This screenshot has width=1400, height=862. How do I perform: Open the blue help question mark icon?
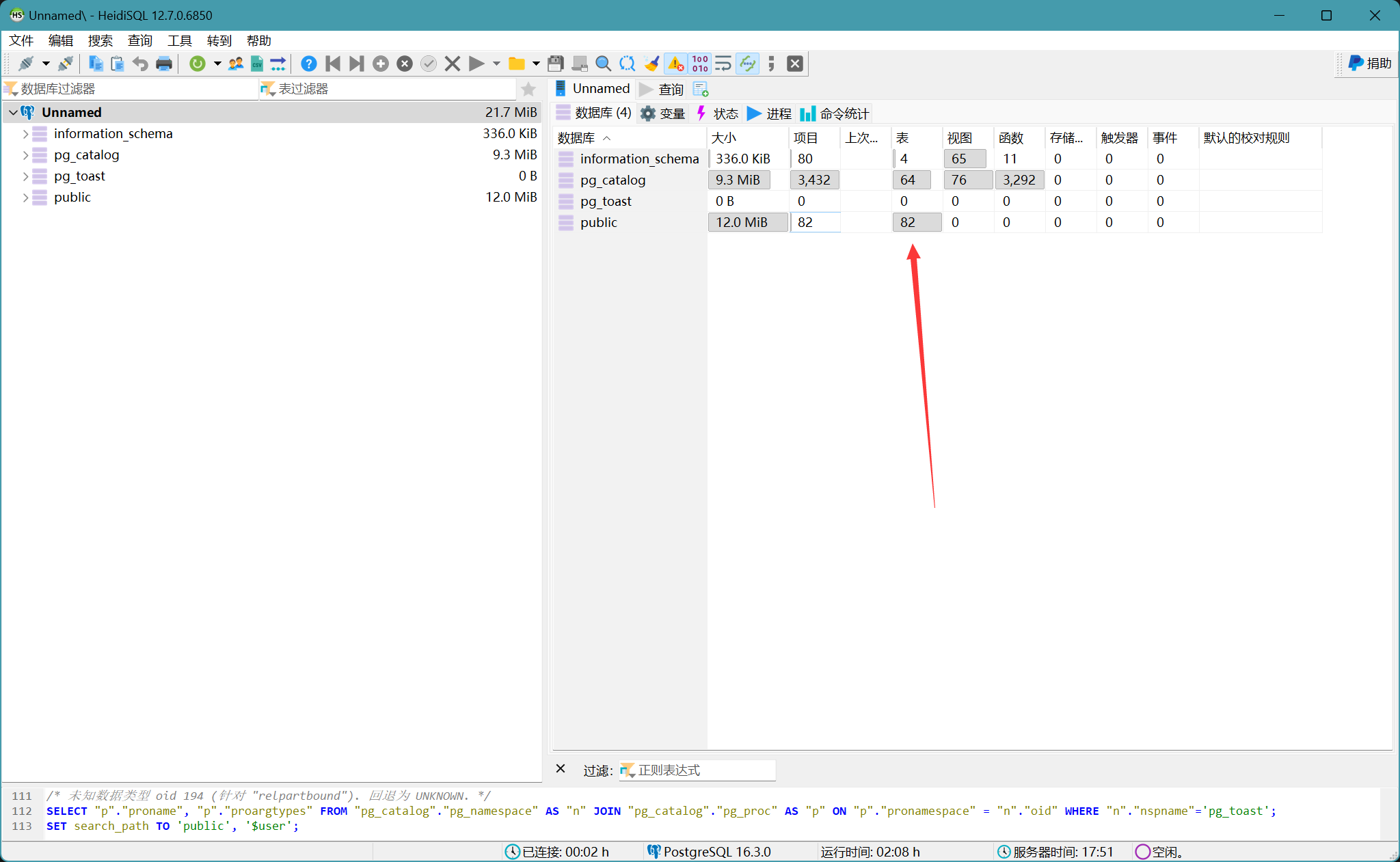coord(309,64)
